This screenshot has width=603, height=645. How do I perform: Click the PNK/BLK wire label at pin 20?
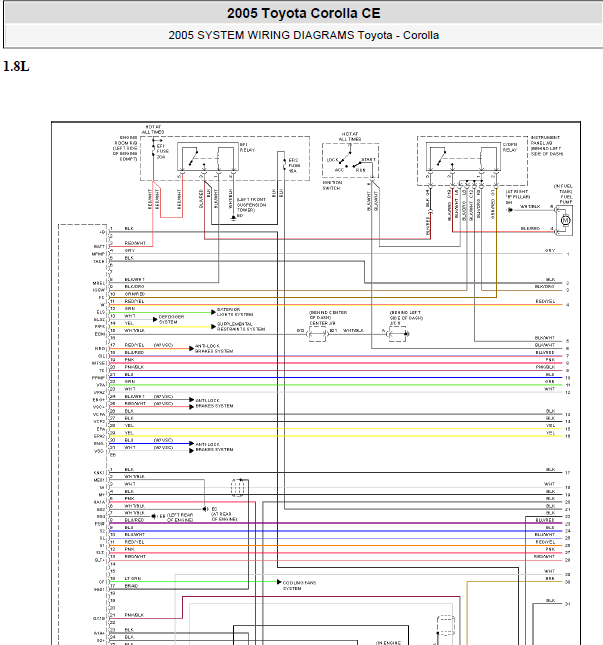click(134, 367)
